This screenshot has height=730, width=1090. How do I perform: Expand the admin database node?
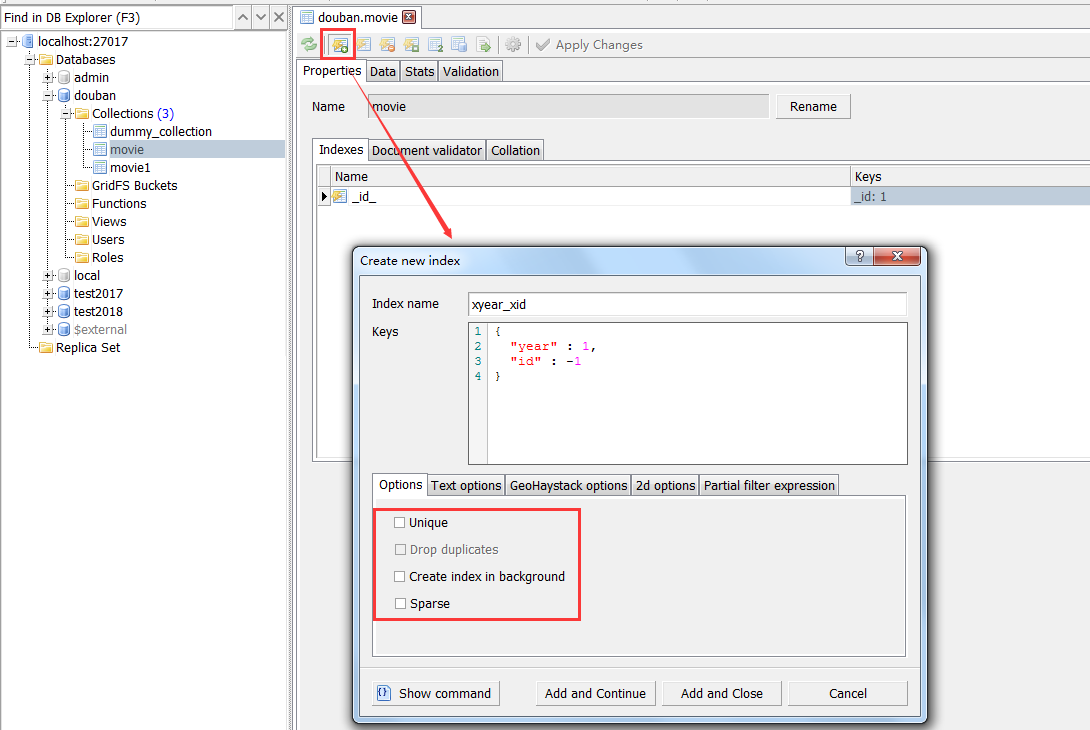[x=48, y=78]
